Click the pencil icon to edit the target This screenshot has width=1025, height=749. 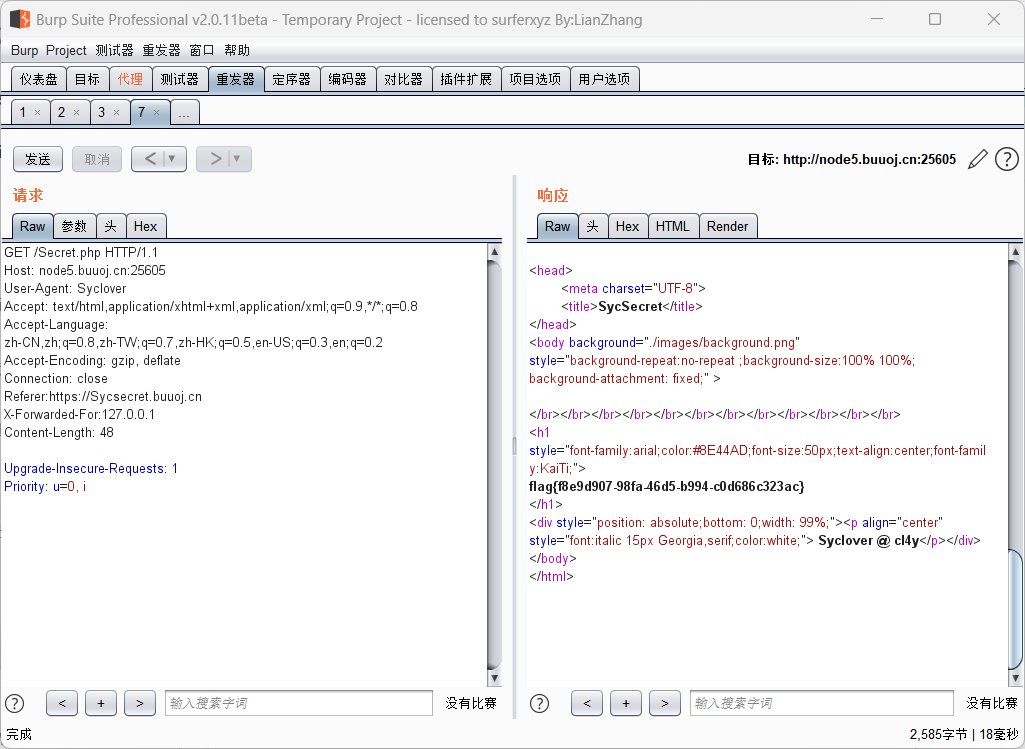click(977, 159)
